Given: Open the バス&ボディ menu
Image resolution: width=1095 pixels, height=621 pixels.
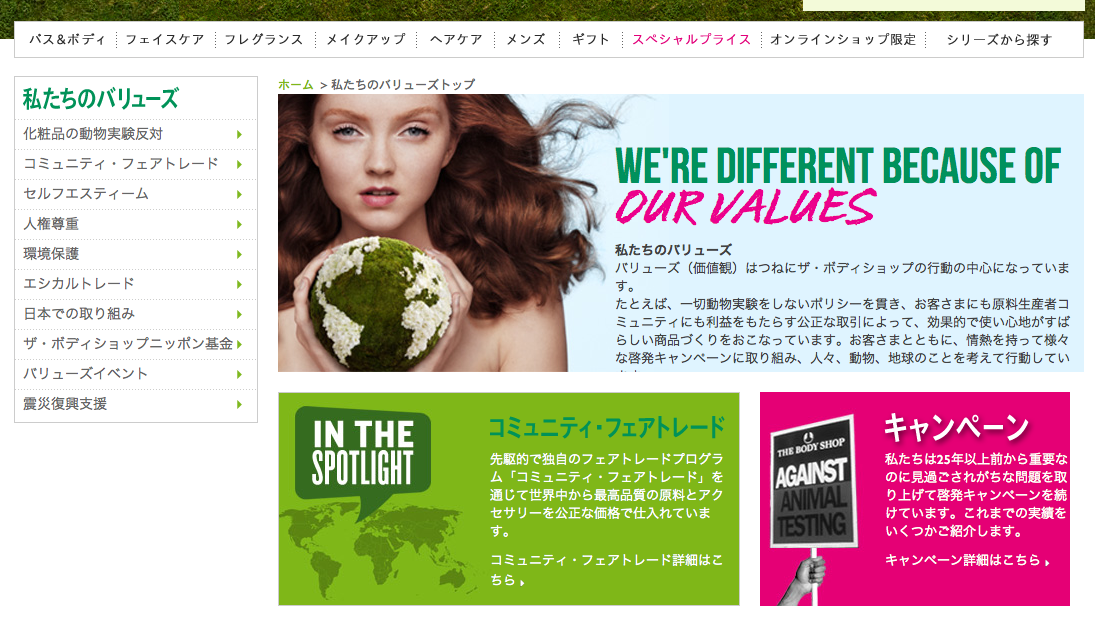Looking at the screenshot, I should [66, 40].
